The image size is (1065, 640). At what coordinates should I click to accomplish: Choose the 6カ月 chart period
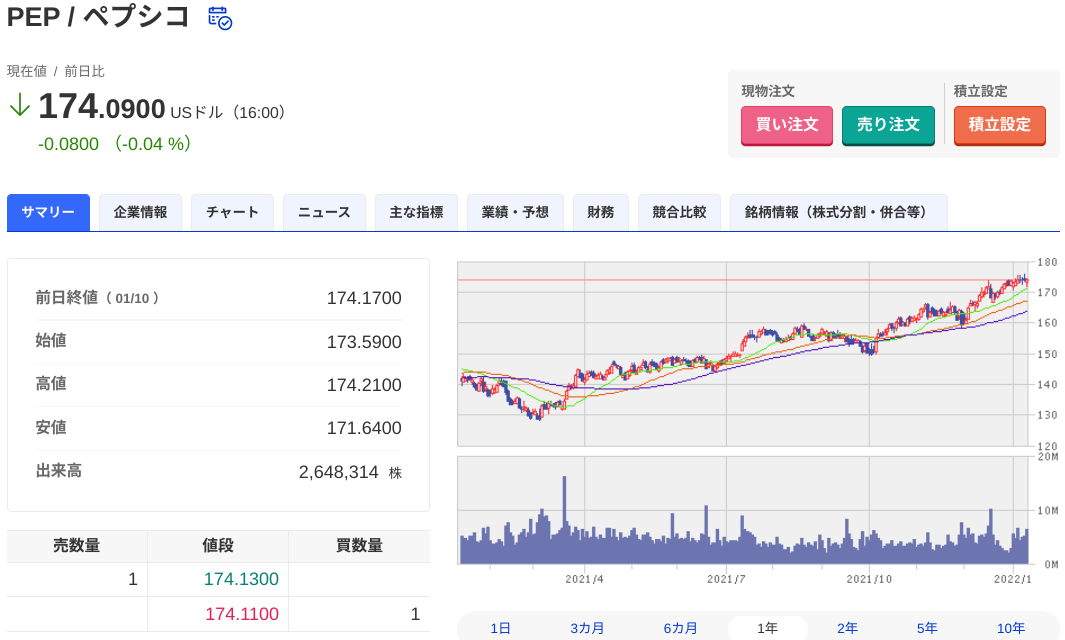click(x=680, y=628)
